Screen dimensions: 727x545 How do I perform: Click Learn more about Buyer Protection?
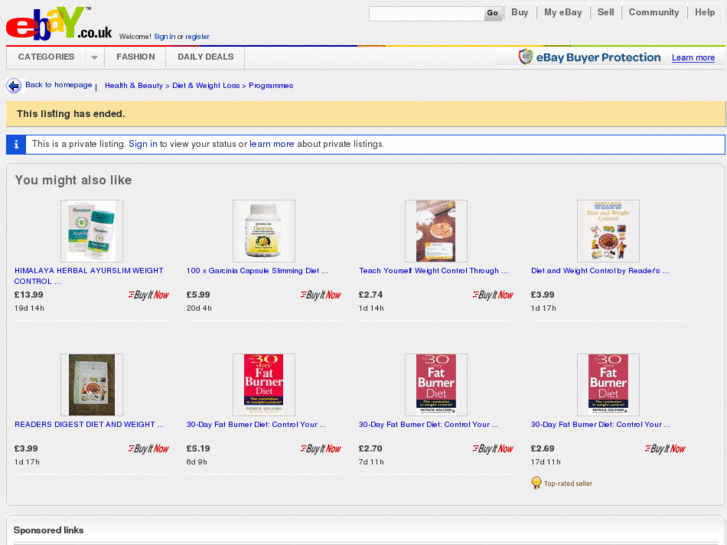click(x=693, y=58)
